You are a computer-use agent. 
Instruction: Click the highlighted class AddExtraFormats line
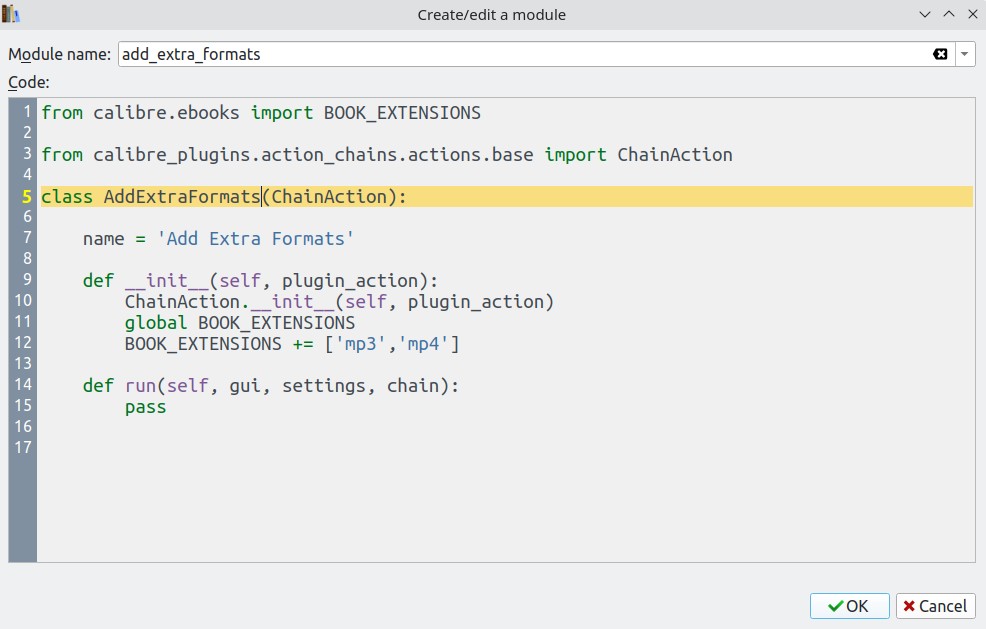click(x=224, y=197)
